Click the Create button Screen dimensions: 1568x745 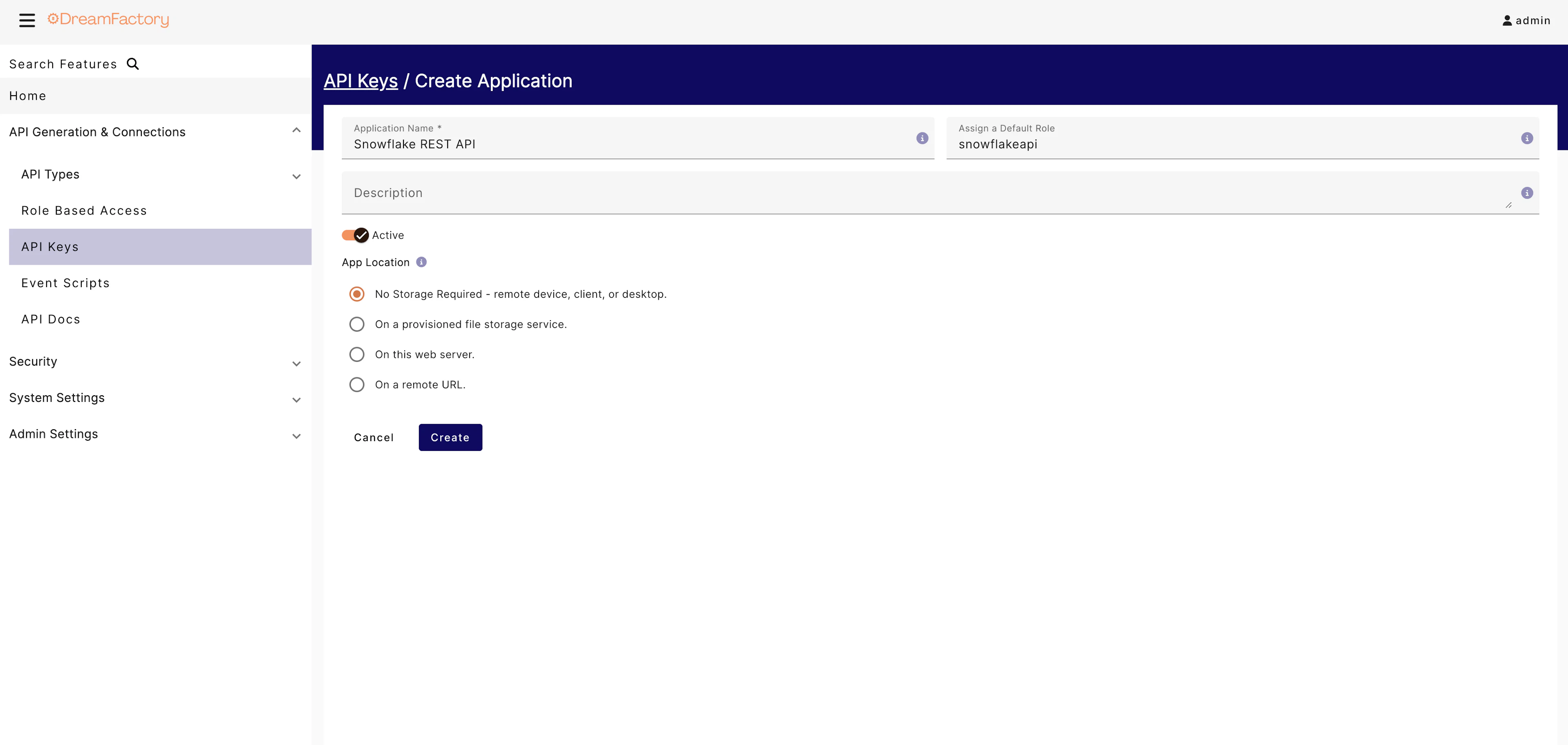450,437
